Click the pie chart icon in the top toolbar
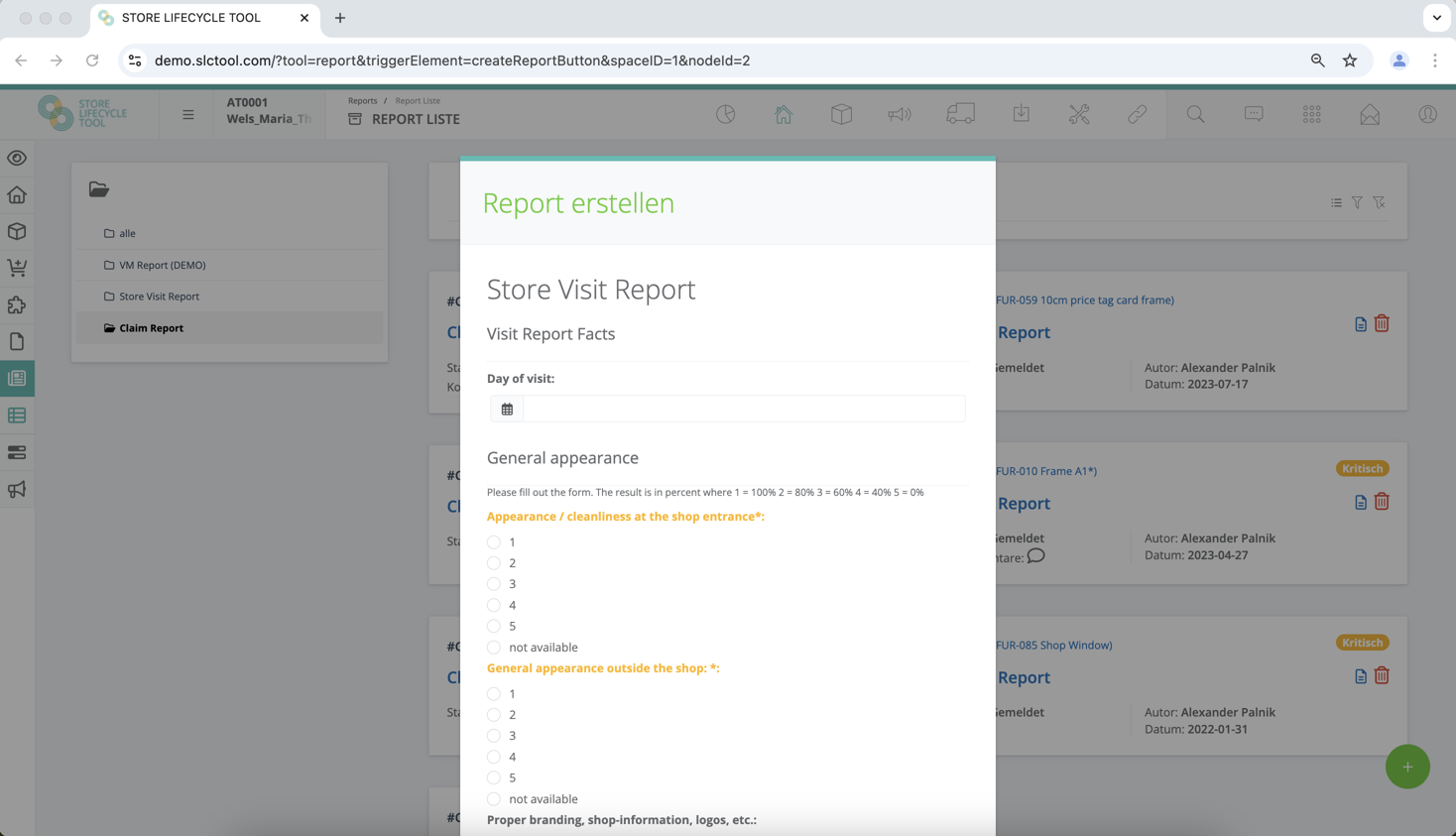Screen dimensions: 1456x836 [726, 115]
